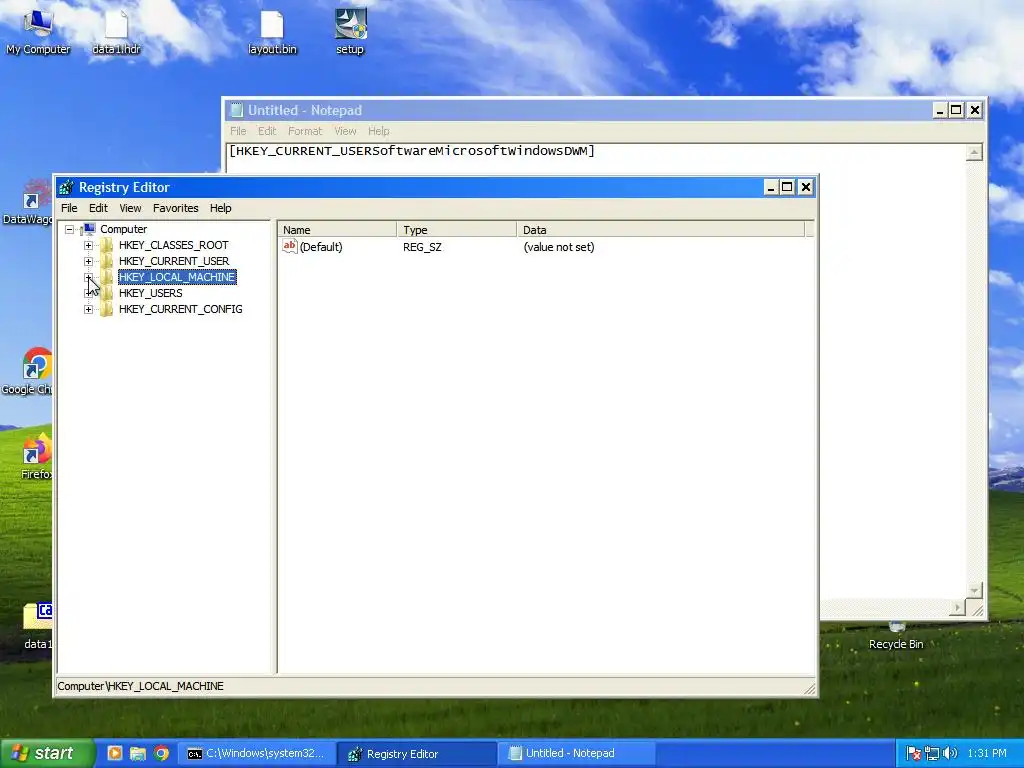Click Notepad horizontal scroll right arrow

tap(957, 608)
